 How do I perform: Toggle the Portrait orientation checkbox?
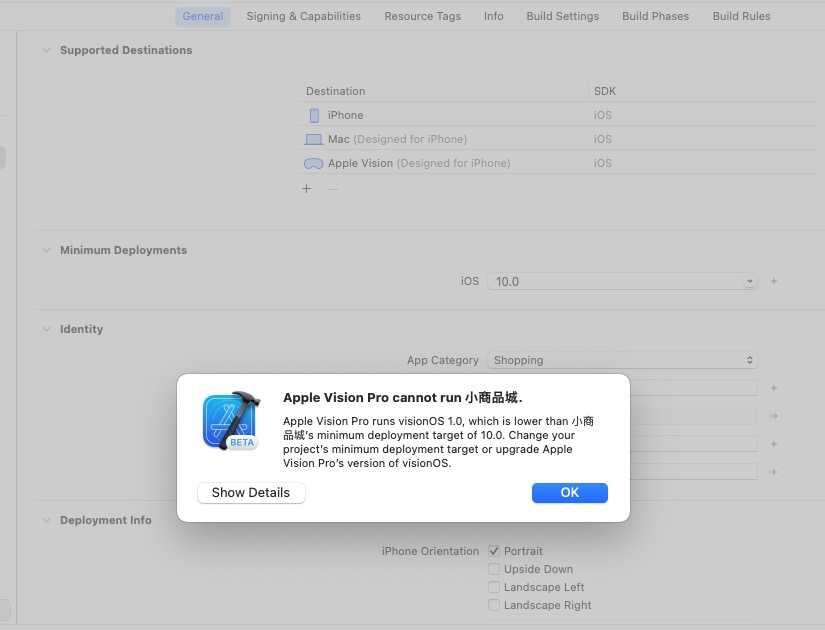pos(494,551)
